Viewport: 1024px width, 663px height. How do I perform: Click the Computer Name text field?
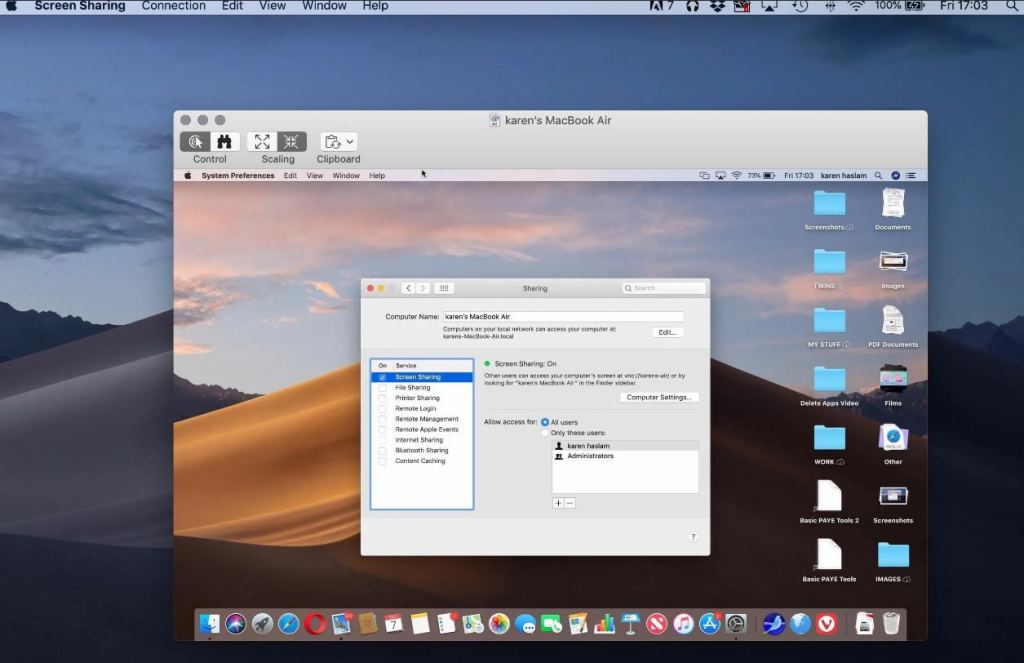[x=564, y=317]
